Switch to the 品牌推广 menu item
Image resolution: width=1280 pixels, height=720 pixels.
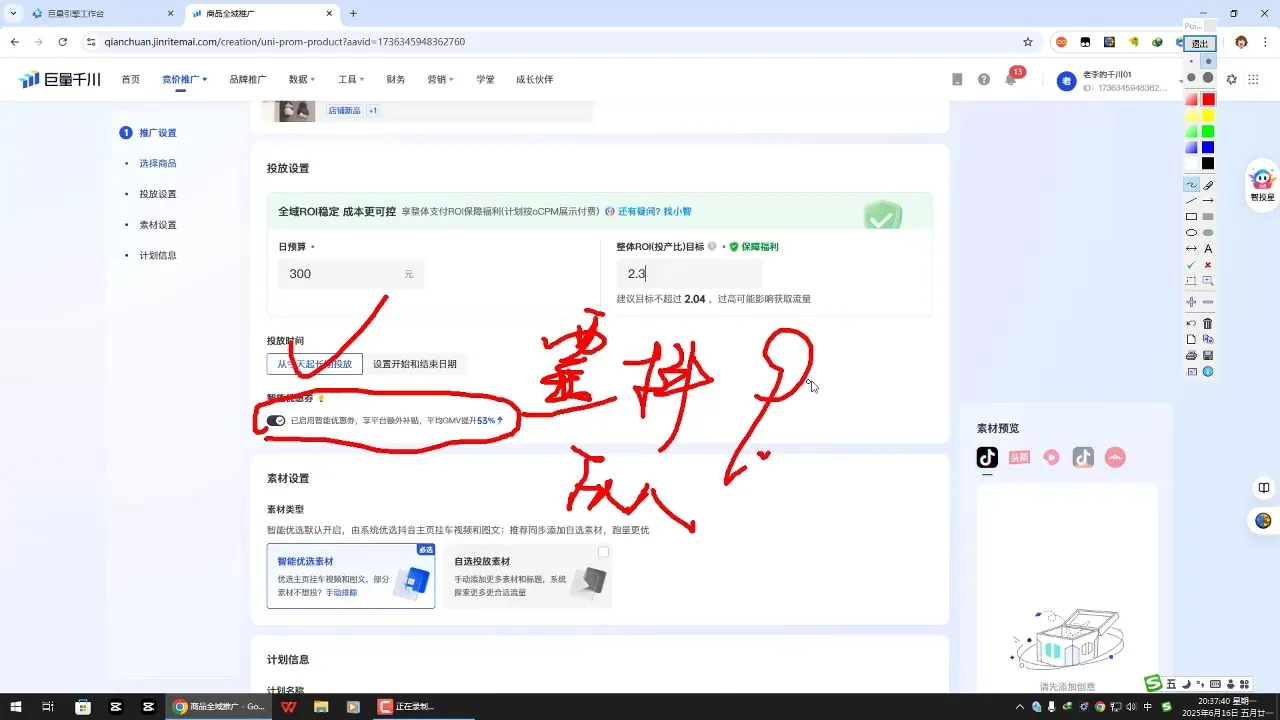[249, 79]
